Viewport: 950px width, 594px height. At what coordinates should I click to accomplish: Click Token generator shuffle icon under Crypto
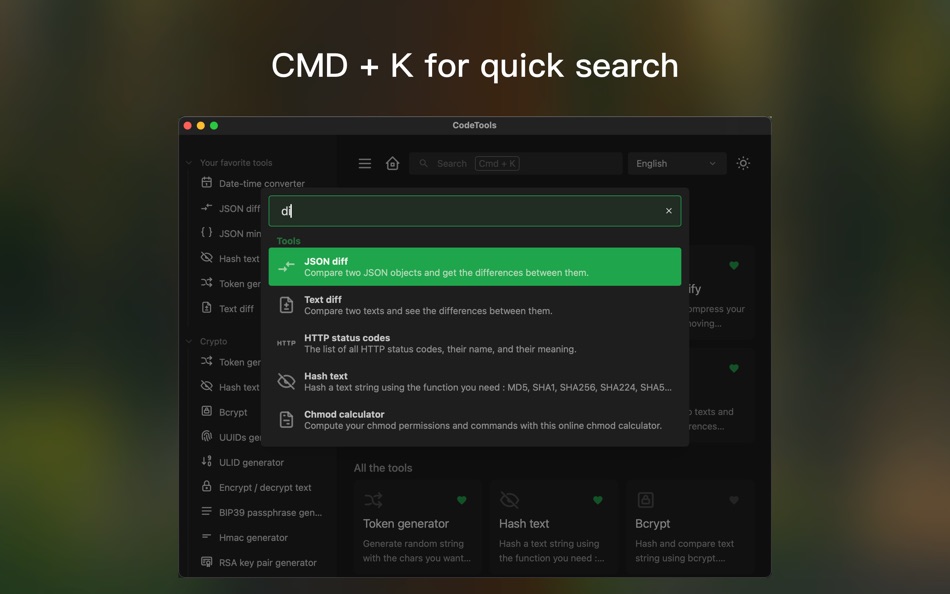pyautogui.click(x=207, y=361)
